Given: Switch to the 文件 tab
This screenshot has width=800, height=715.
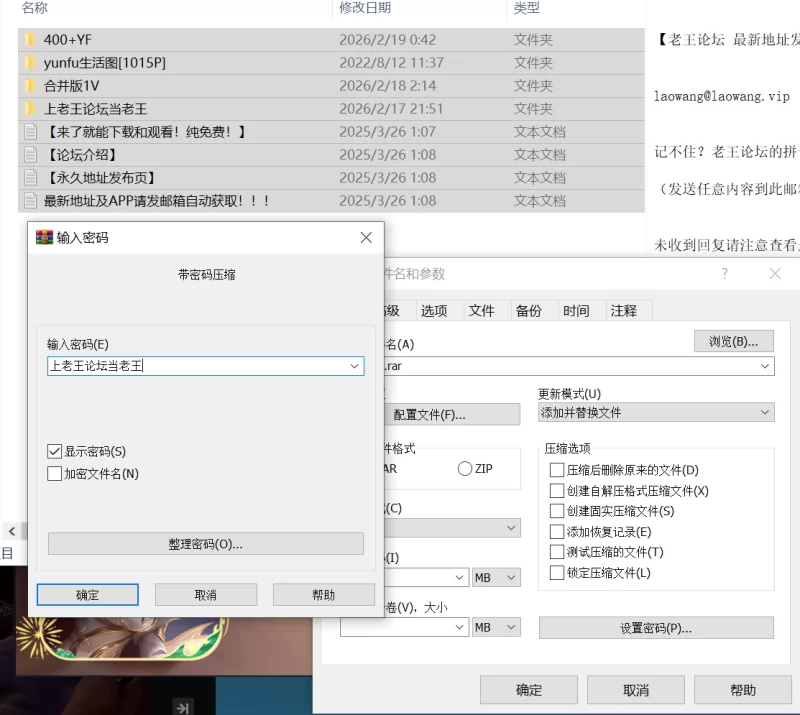Looking at the screenshot, I should [x=481, y=310].
